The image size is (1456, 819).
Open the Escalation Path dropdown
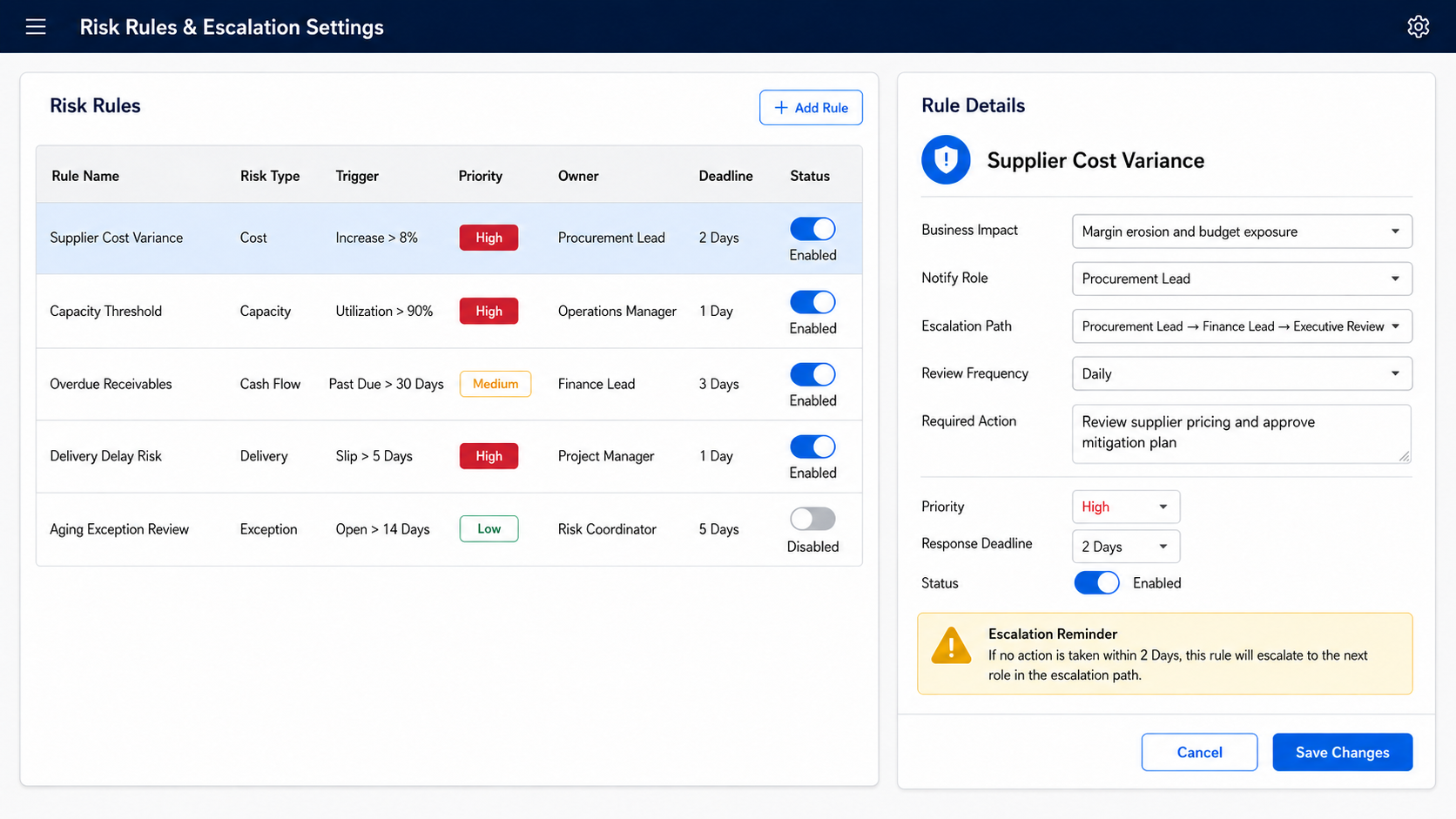[x=1242, y=326]
